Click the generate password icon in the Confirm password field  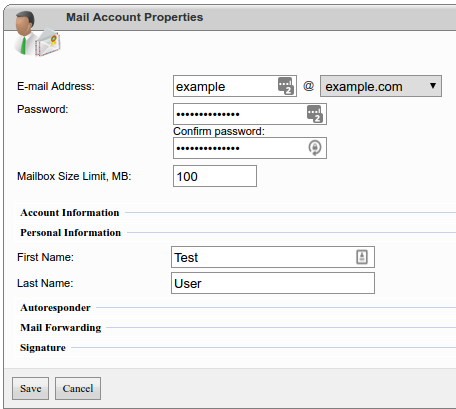[315, 148]
